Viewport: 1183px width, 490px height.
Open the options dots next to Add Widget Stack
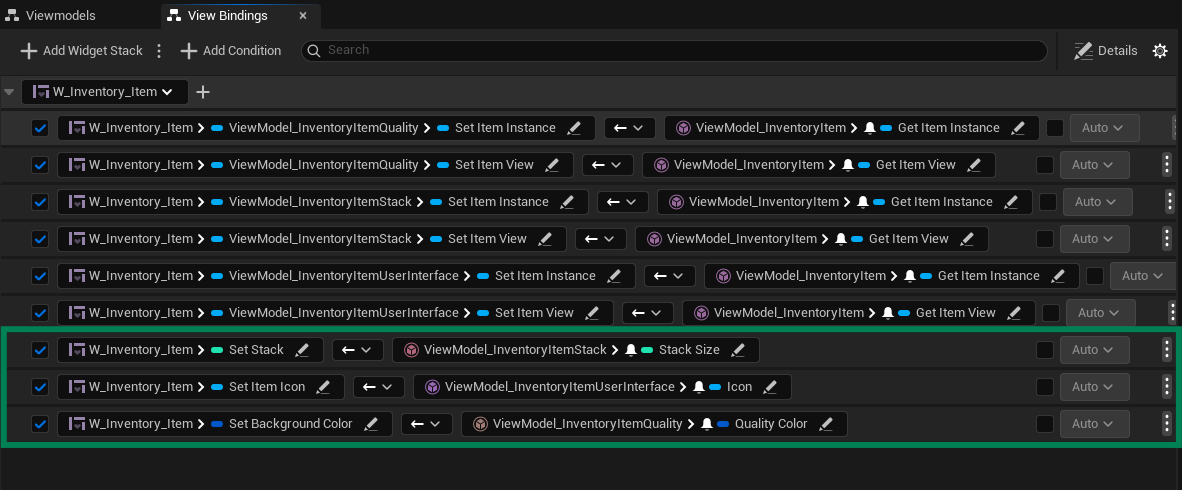pos(159,51)
